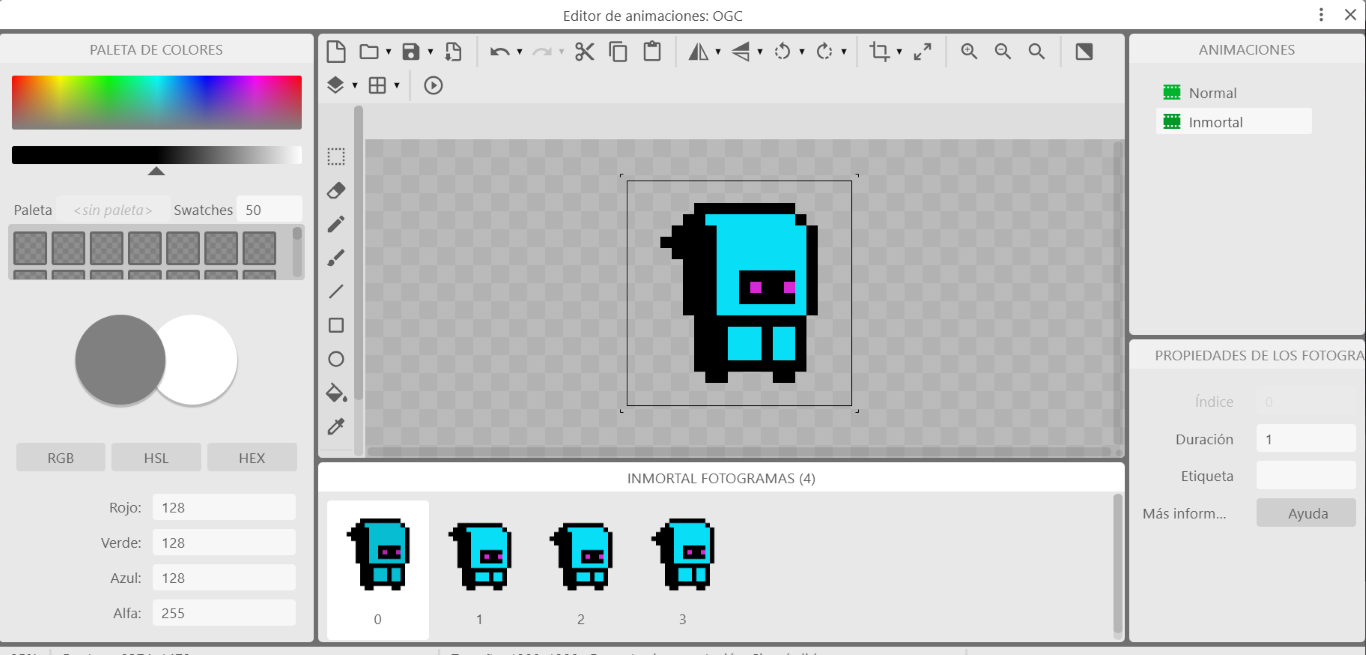This screenshot has width=1366, height=655.
Task: Choose the rectangular selection marquee tool
Action: pyautogui.click(x=336, y=157)
